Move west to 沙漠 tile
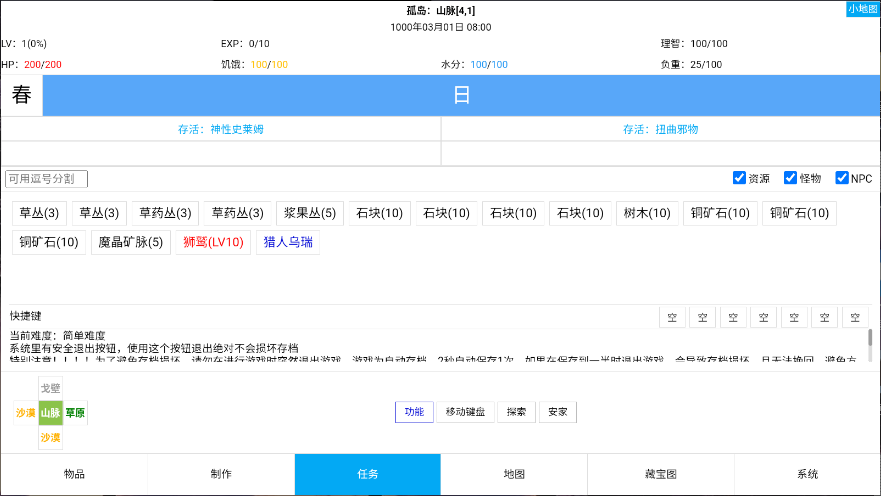Screen dimensions: 881x496 pos(26,413)
